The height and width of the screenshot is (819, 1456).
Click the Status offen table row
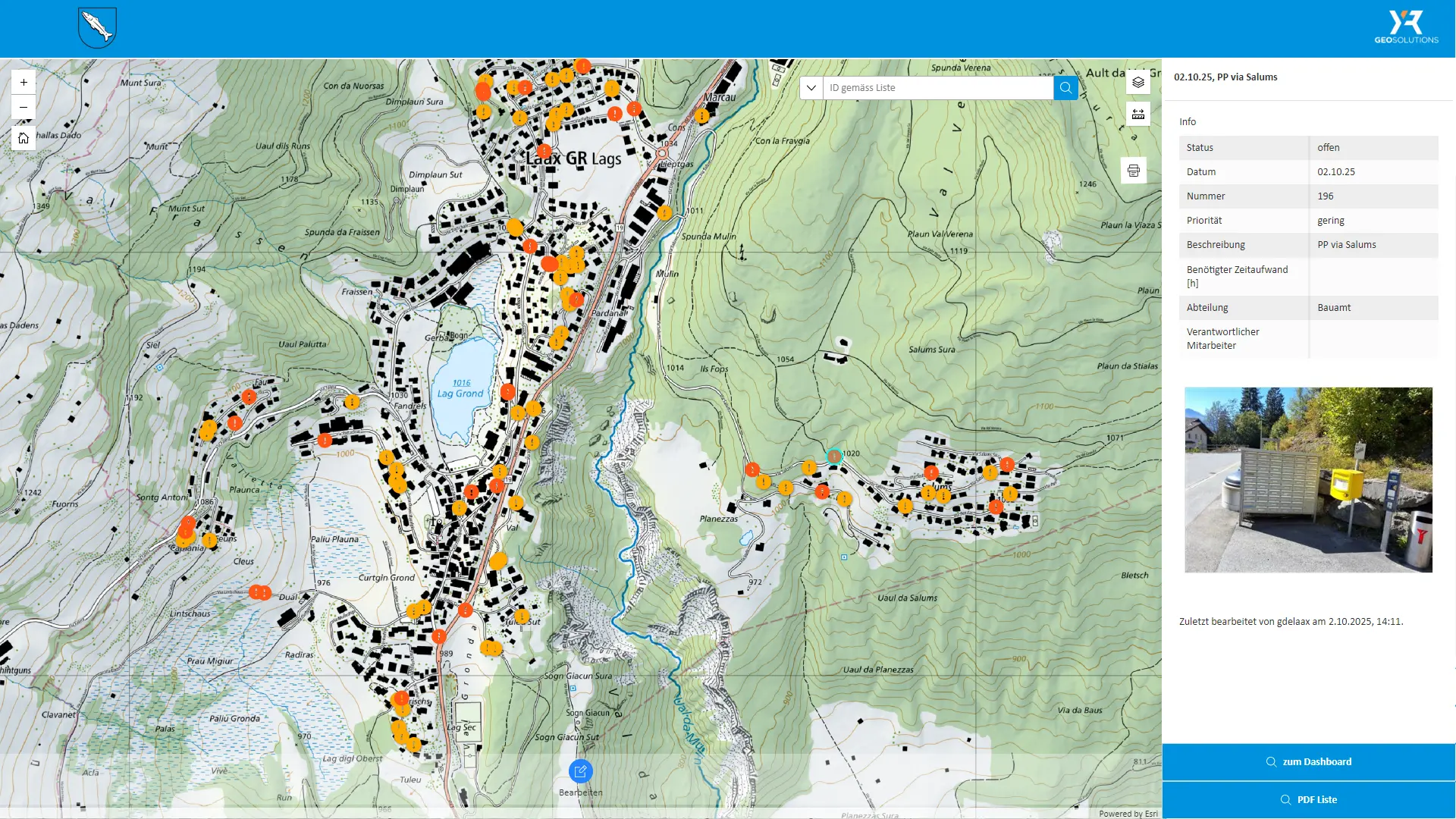(1308, 148)
